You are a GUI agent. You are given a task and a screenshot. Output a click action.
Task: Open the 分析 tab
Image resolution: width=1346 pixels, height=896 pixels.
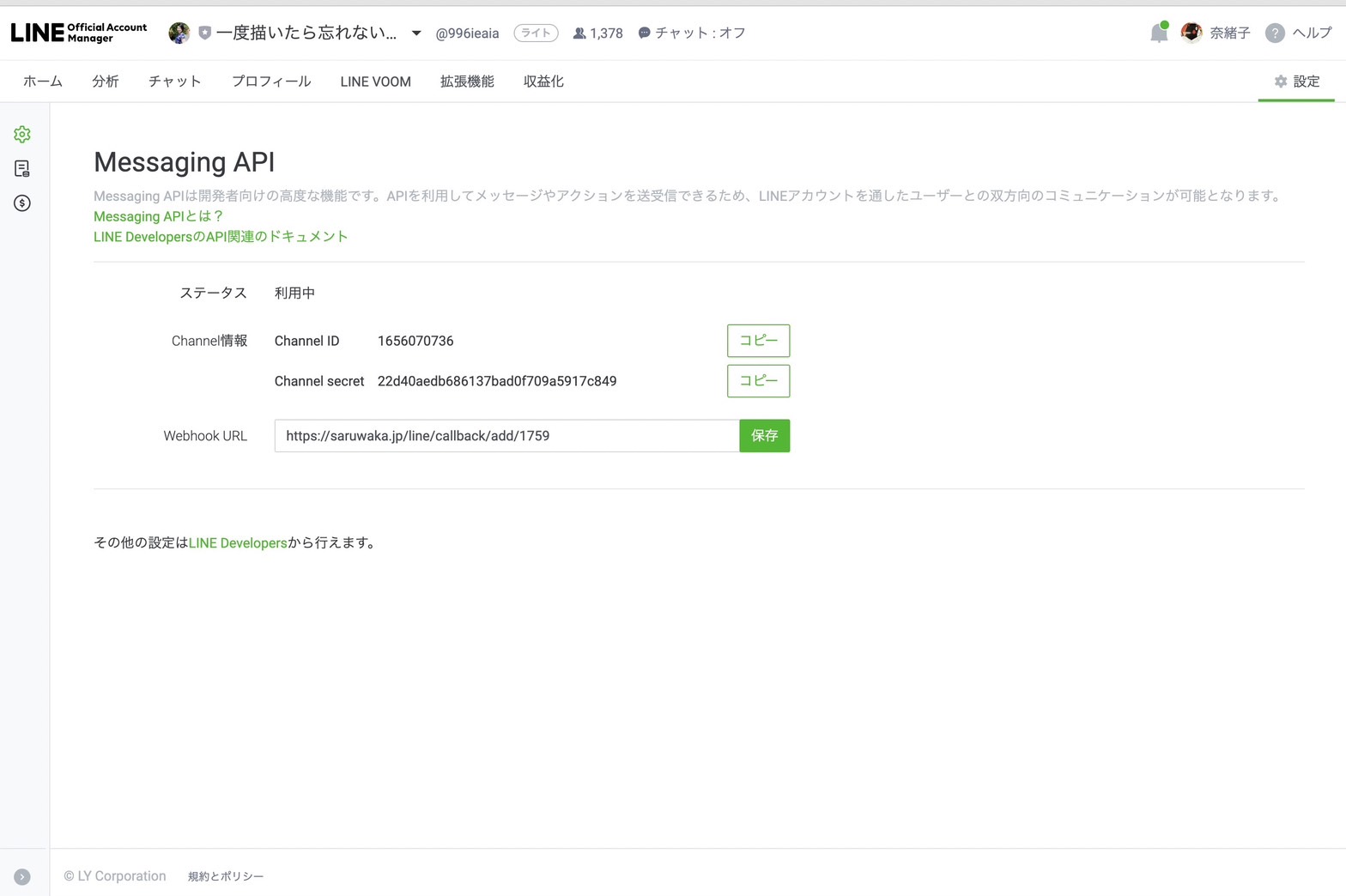tap(106, 82)
